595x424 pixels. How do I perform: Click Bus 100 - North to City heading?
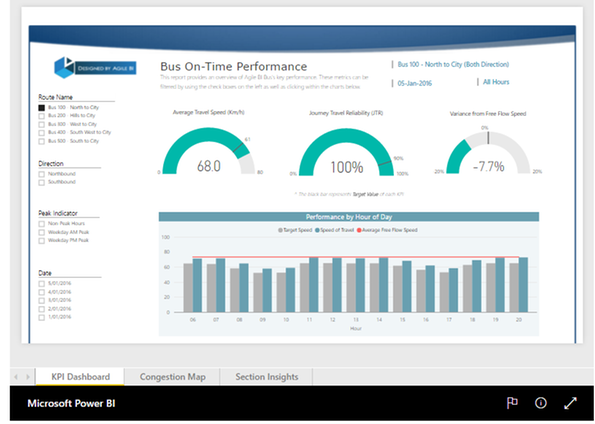453,65
